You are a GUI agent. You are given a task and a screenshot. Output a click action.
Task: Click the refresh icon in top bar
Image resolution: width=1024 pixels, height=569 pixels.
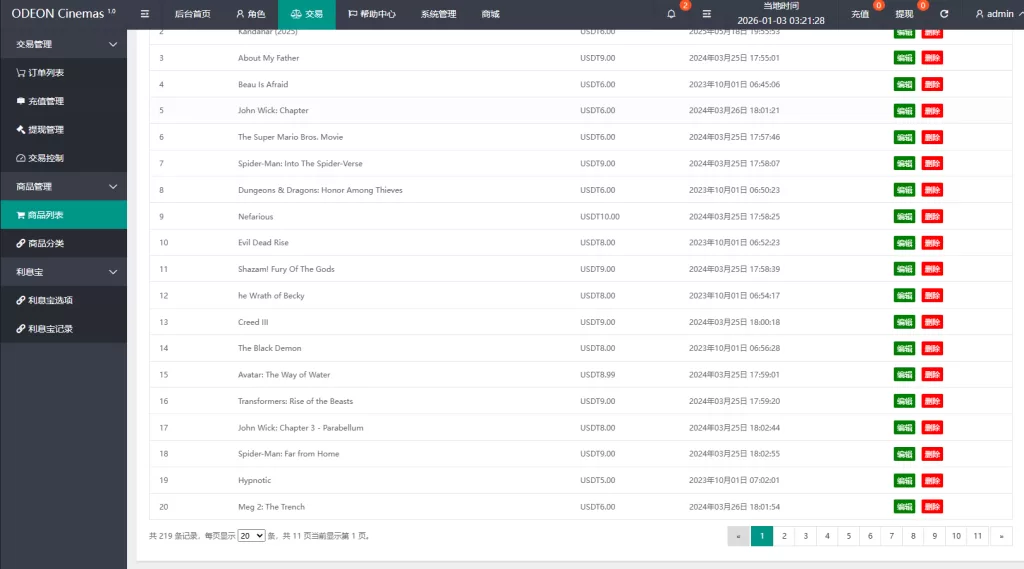click(x=944, y=14)
